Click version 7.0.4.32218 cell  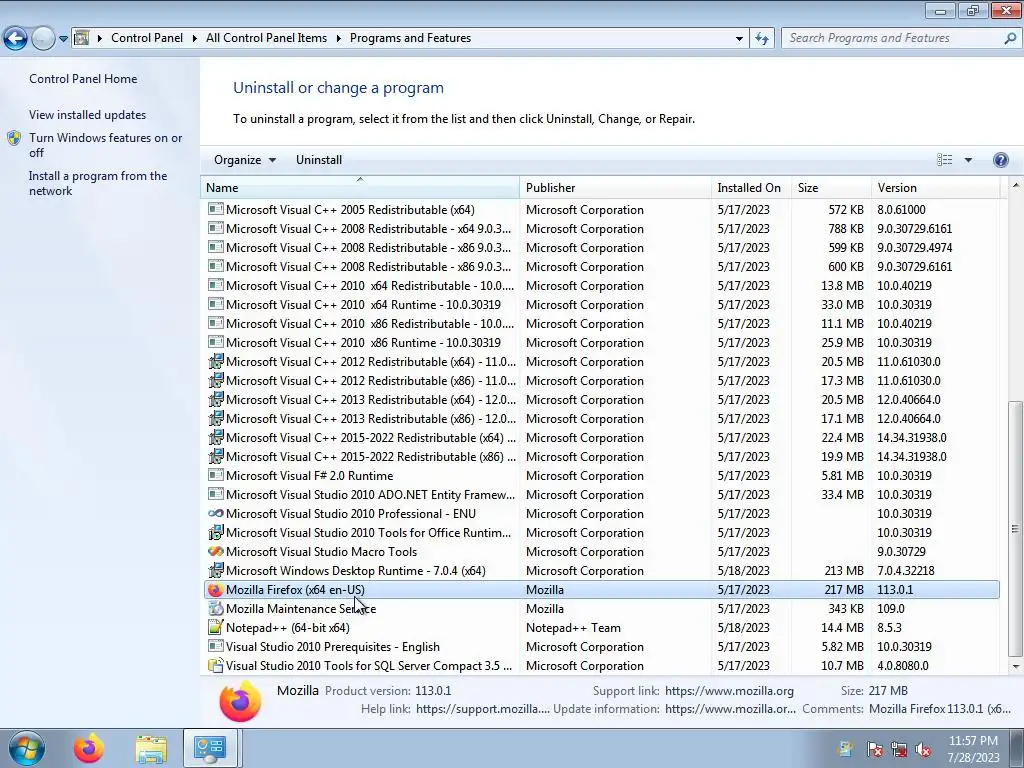[906, 570]
